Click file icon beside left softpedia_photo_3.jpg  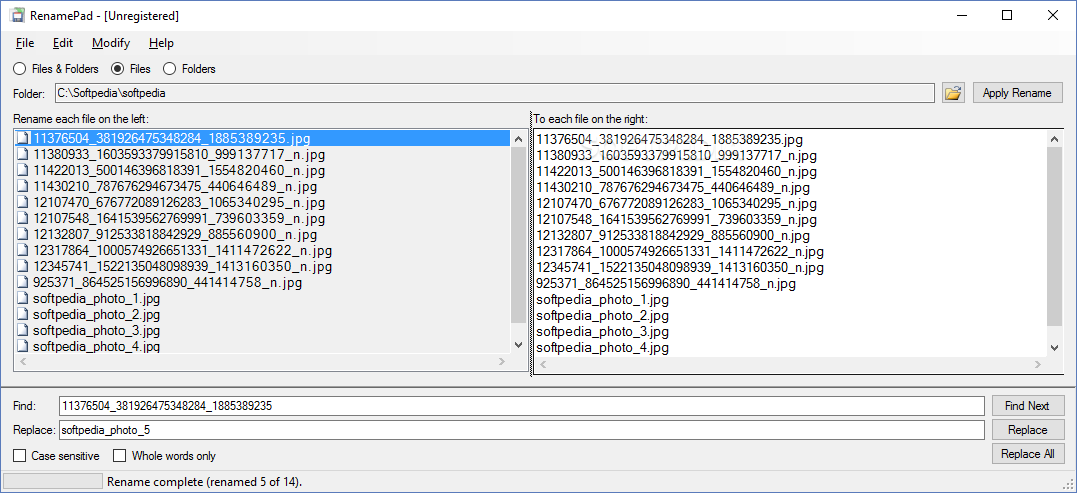click(x=23, y=330)
